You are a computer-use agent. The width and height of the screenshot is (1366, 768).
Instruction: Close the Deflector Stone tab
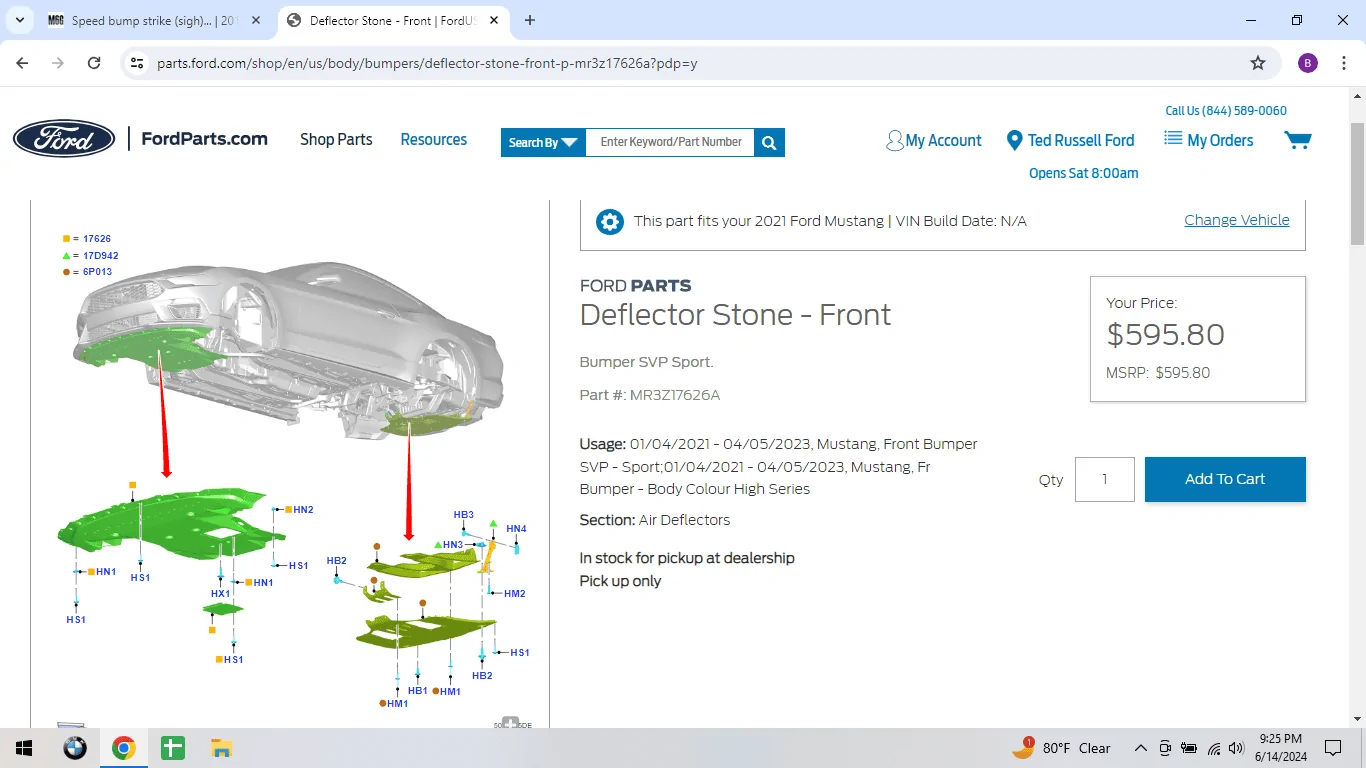click(x=494, y=20)
